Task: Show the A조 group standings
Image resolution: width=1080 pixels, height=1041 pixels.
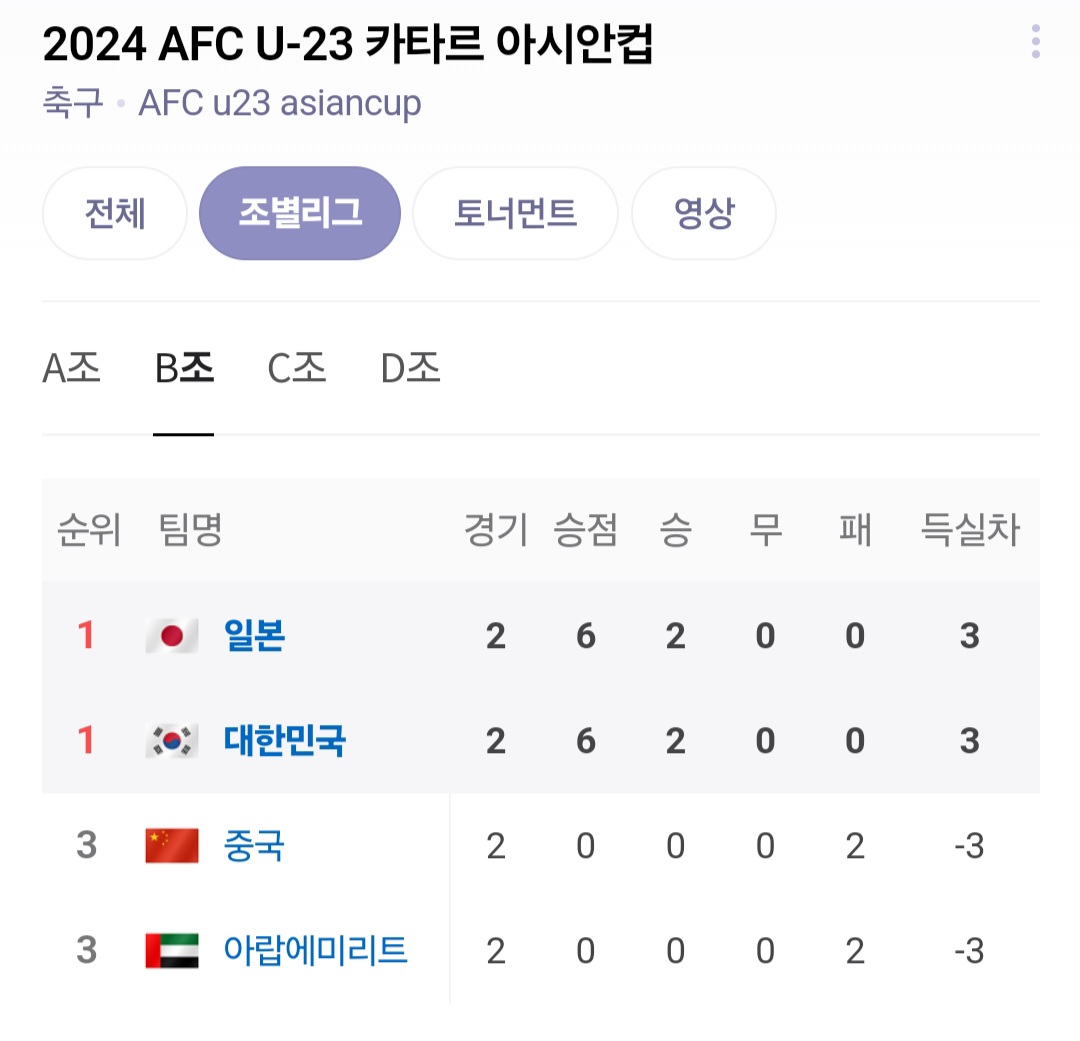Action: pyautogui.click(x=72, y=369)
